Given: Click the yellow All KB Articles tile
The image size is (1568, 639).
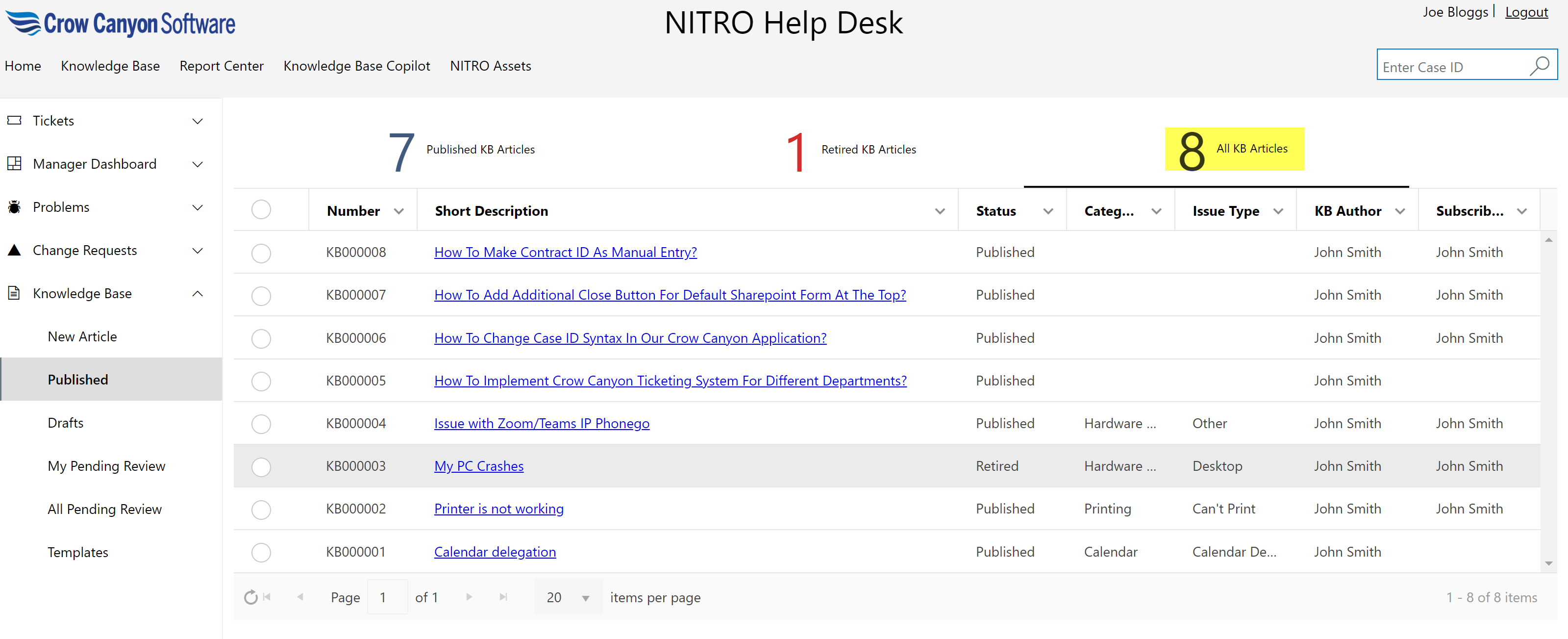Looking at the screenshot, I should (1234, 149).
